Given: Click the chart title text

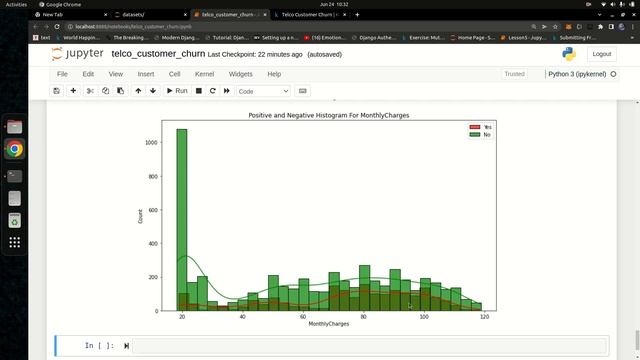Looking at the screenshot, I should coord(329,115).
